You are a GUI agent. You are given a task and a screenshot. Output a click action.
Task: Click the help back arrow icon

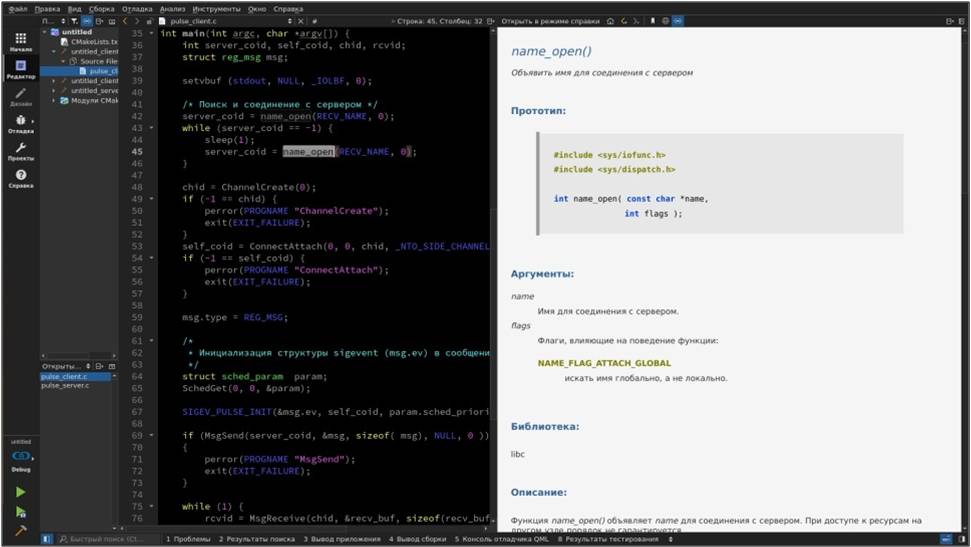624,21
